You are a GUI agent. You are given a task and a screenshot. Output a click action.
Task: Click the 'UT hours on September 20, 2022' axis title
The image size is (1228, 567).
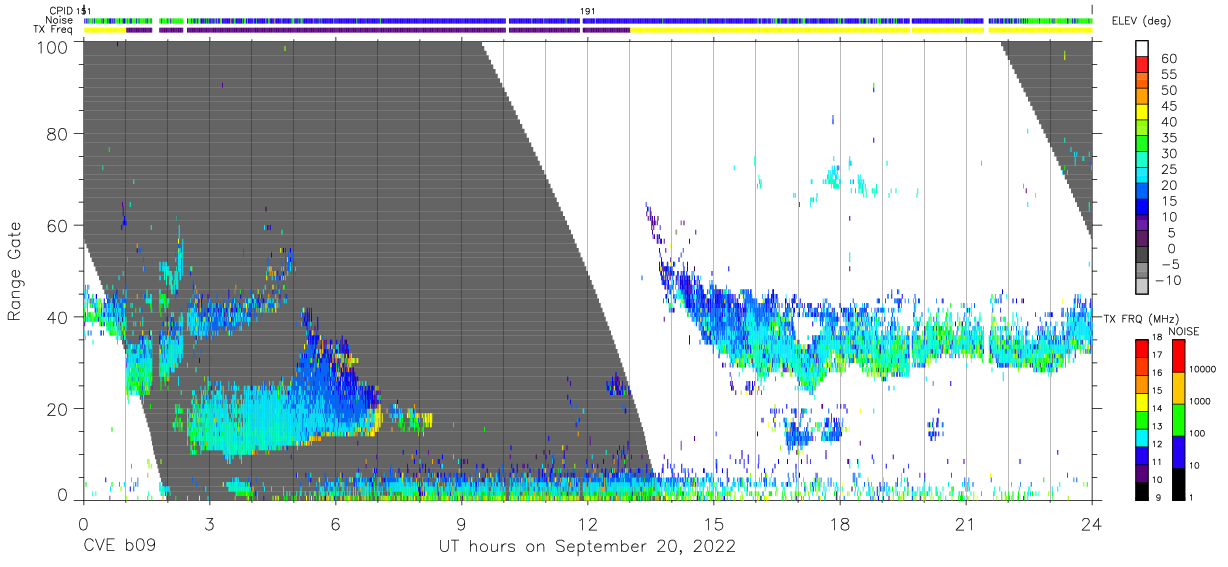click(587, 547)
